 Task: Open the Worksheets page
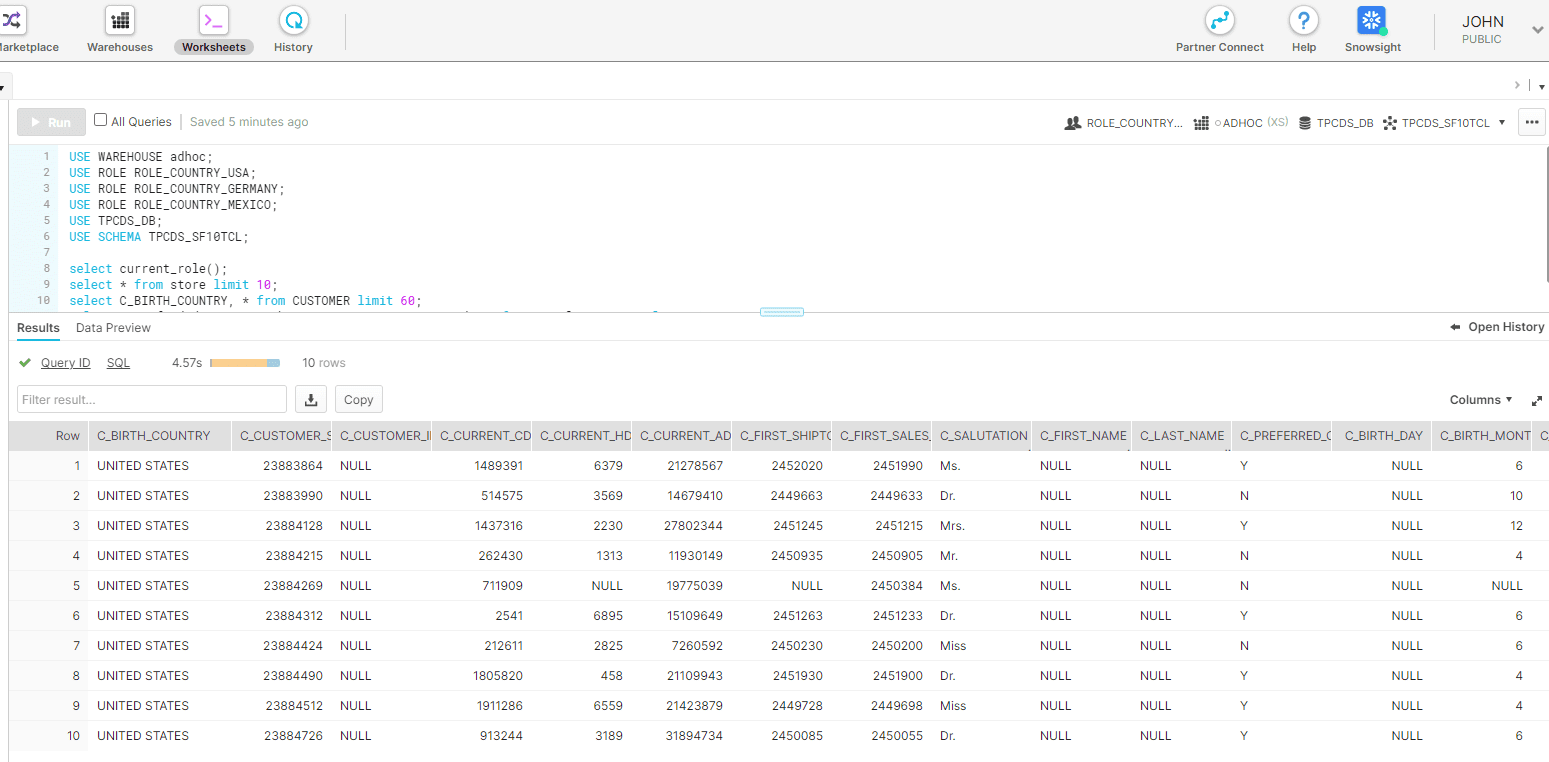[x=214, y=30]
